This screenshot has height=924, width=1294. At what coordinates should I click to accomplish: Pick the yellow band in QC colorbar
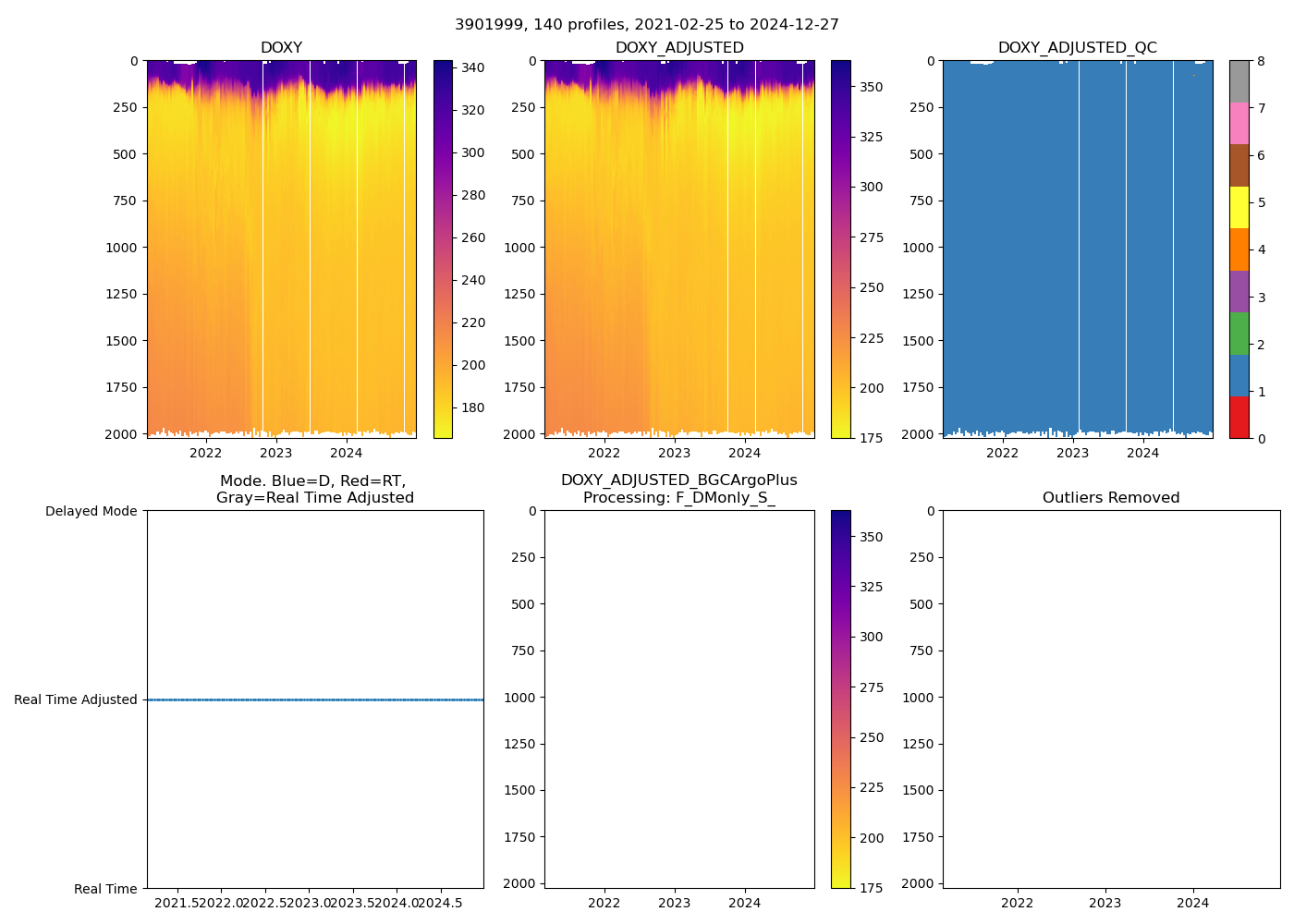click(x=1239, y=207)
